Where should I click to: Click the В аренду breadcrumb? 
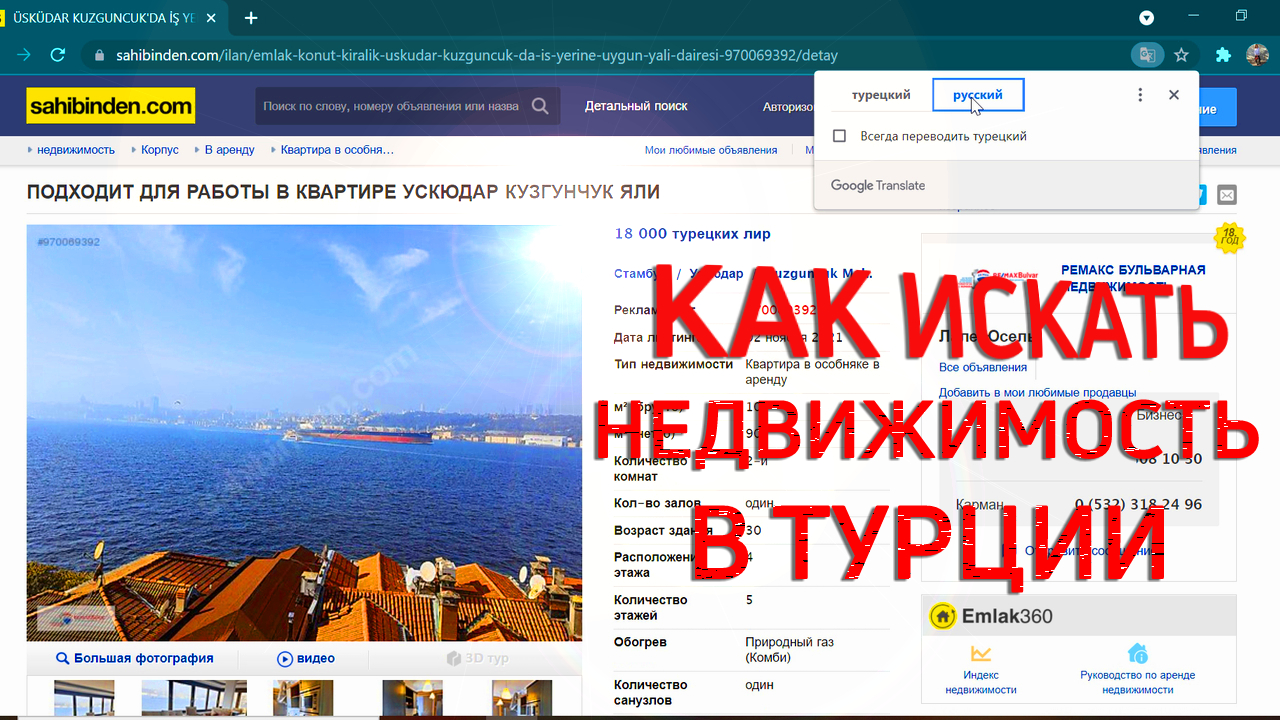[x=230, y=150]
